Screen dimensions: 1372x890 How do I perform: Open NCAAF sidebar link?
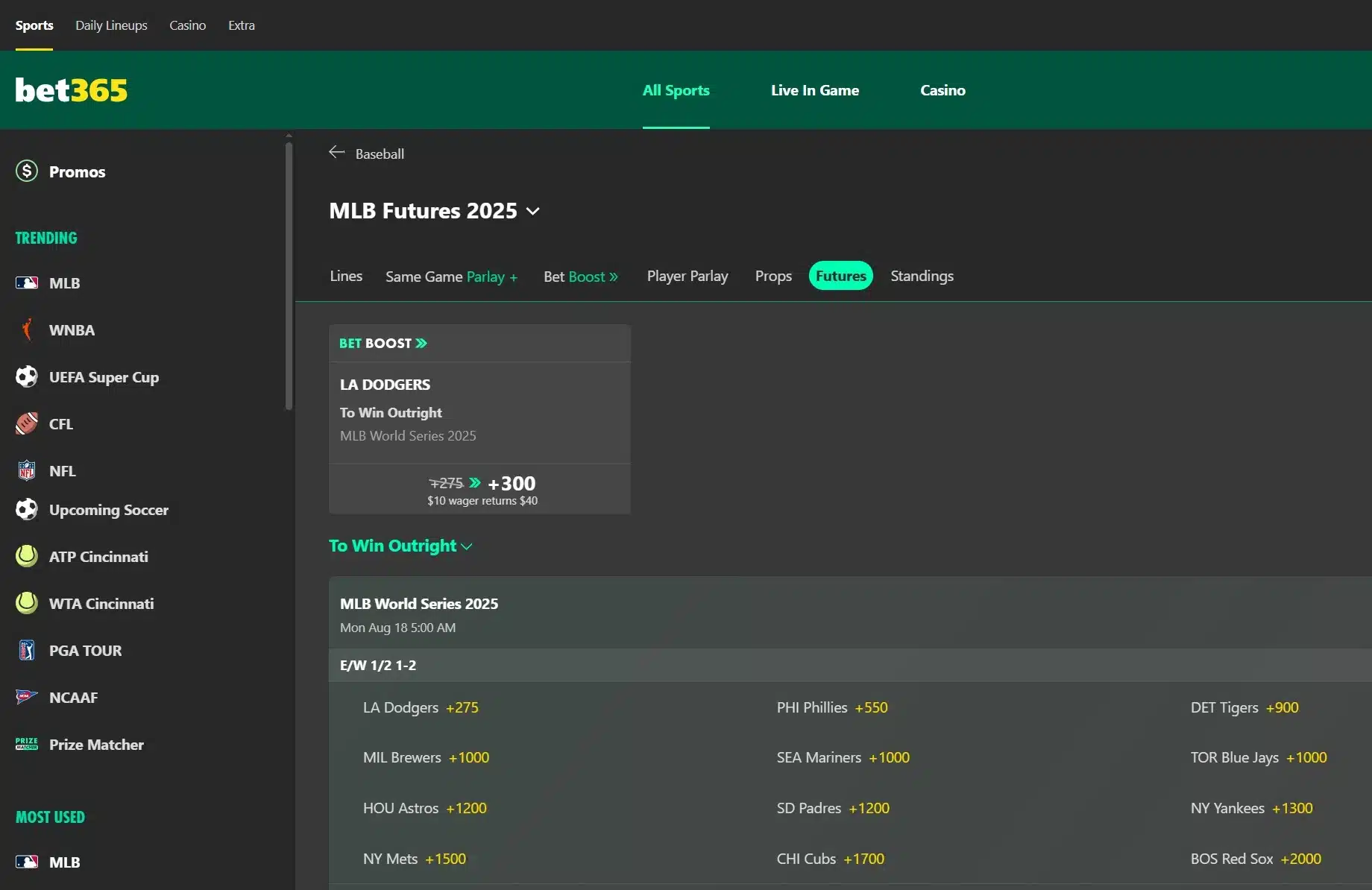[73, 697]
